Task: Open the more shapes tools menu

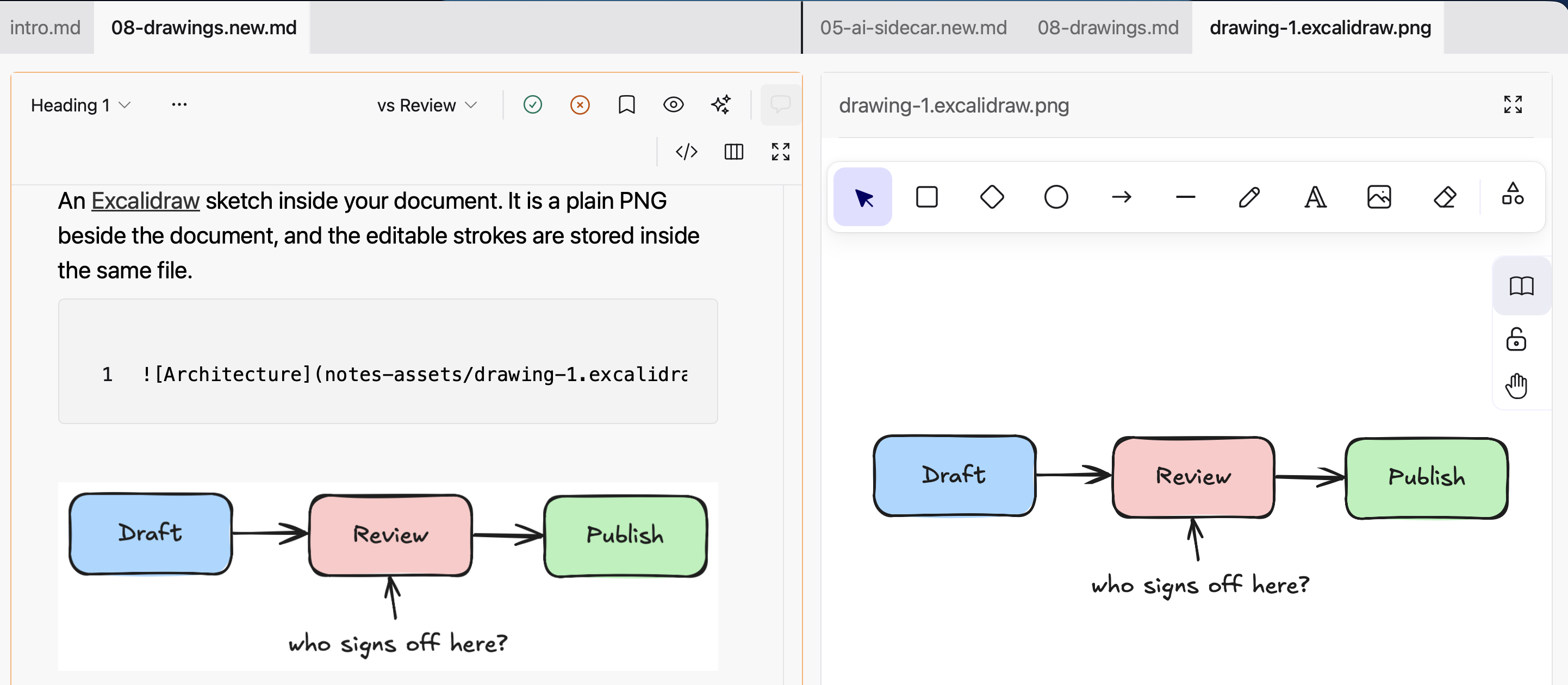Action: click(x=1513, y=194)
